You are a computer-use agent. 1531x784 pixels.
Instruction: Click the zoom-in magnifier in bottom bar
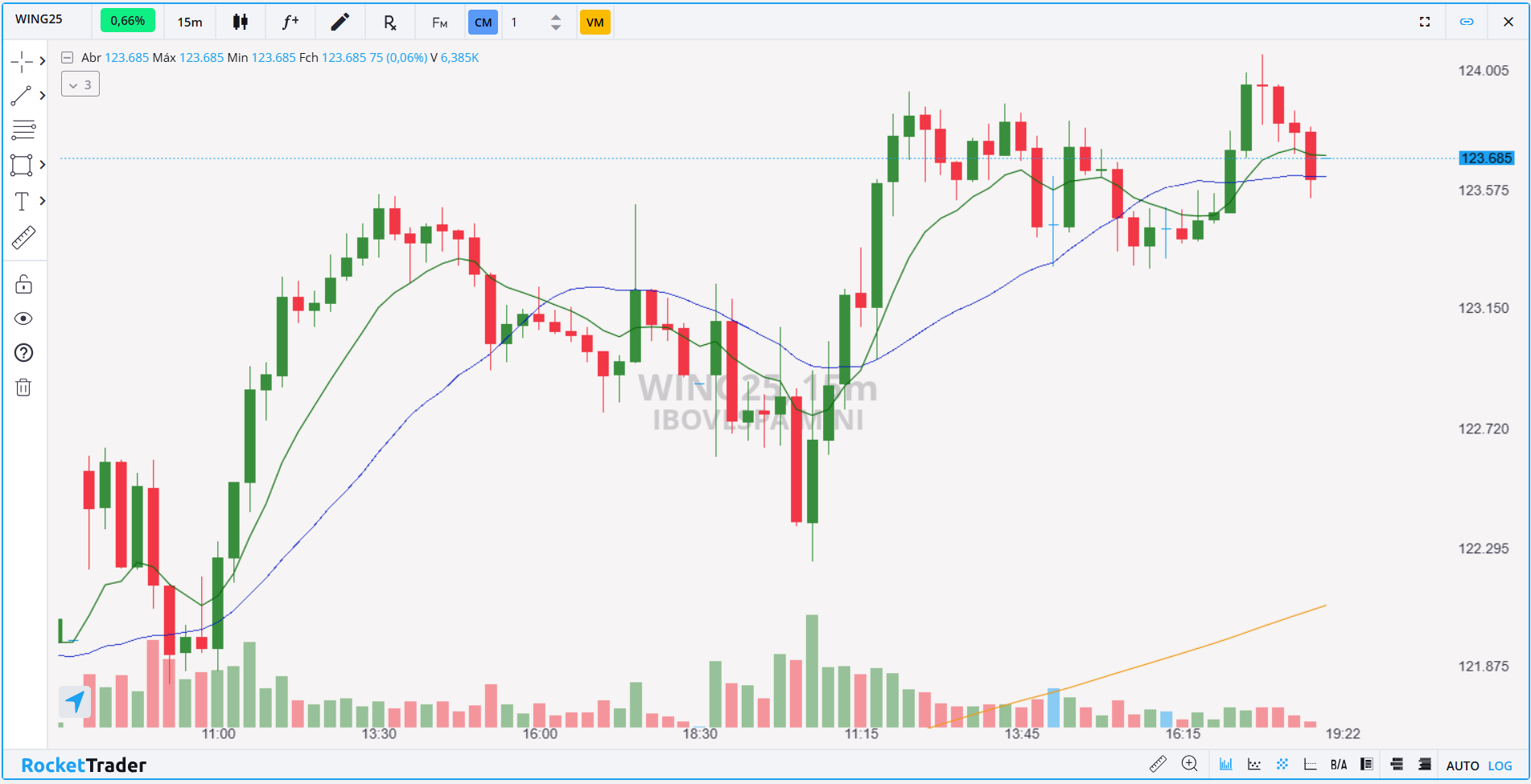pos(1189,764)
